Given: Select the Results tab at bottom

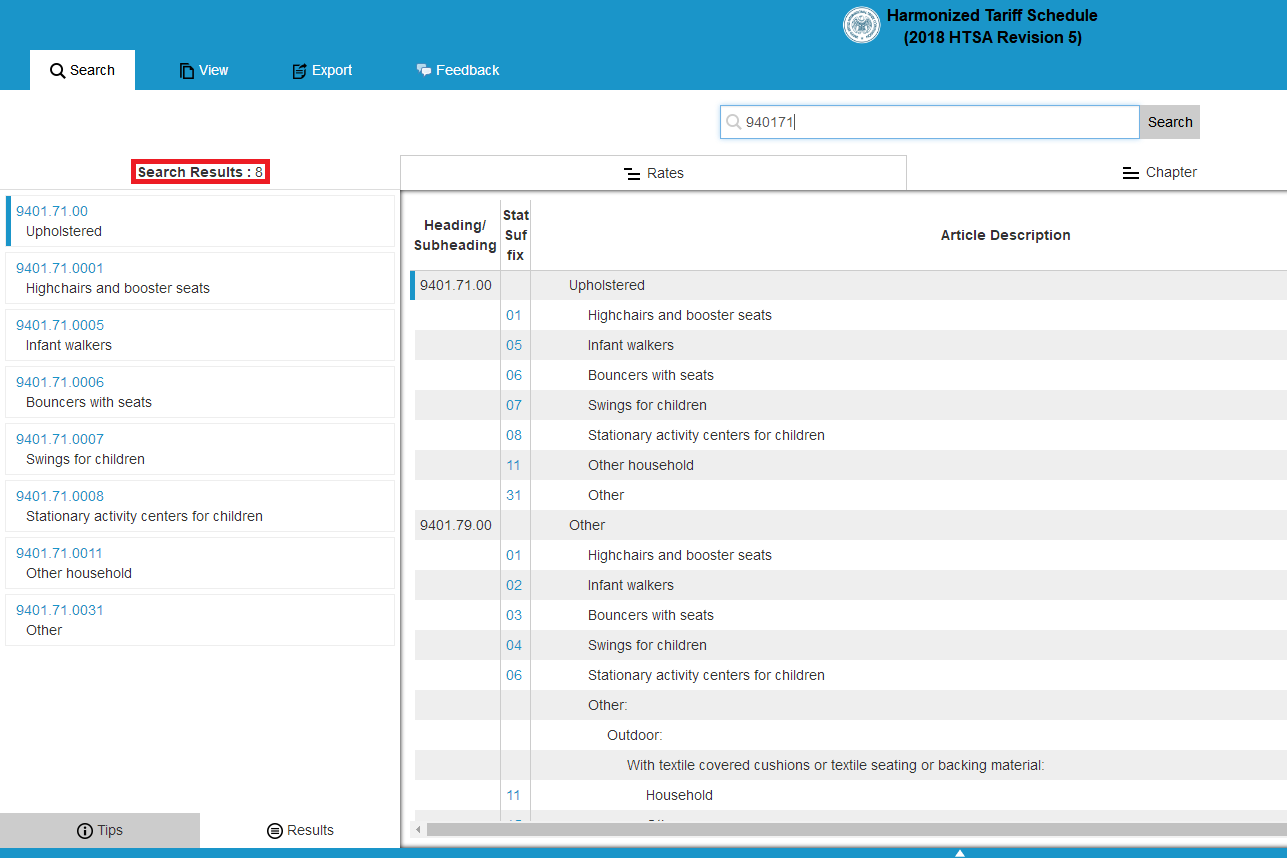Looking at the screenshot, I should coord(300,830).
